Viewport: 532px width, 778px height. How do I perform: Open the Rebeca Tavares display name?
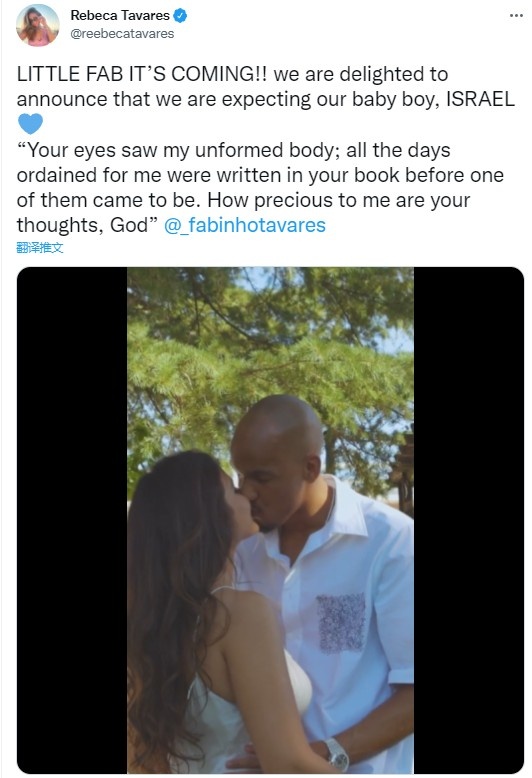(x=120, y=16)
